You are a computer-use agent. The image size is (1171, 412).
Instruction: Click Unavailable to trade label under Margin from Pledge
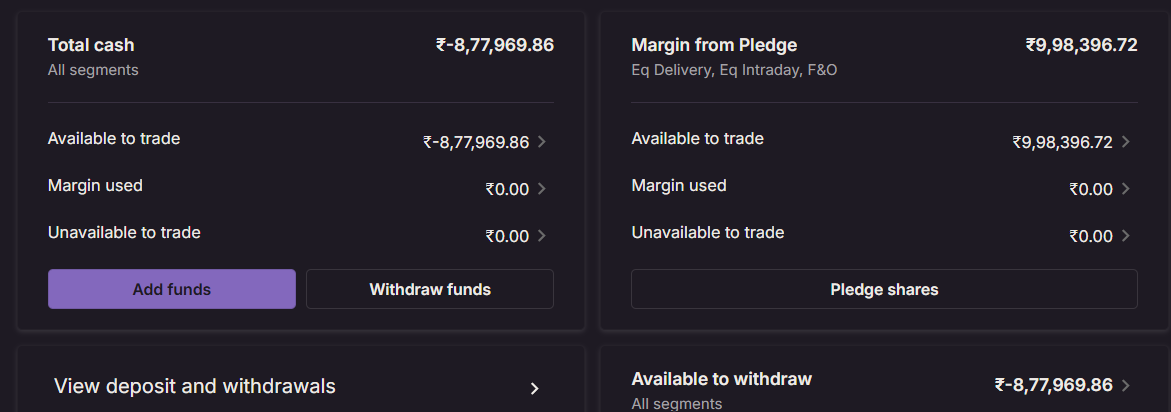point(707,232)
